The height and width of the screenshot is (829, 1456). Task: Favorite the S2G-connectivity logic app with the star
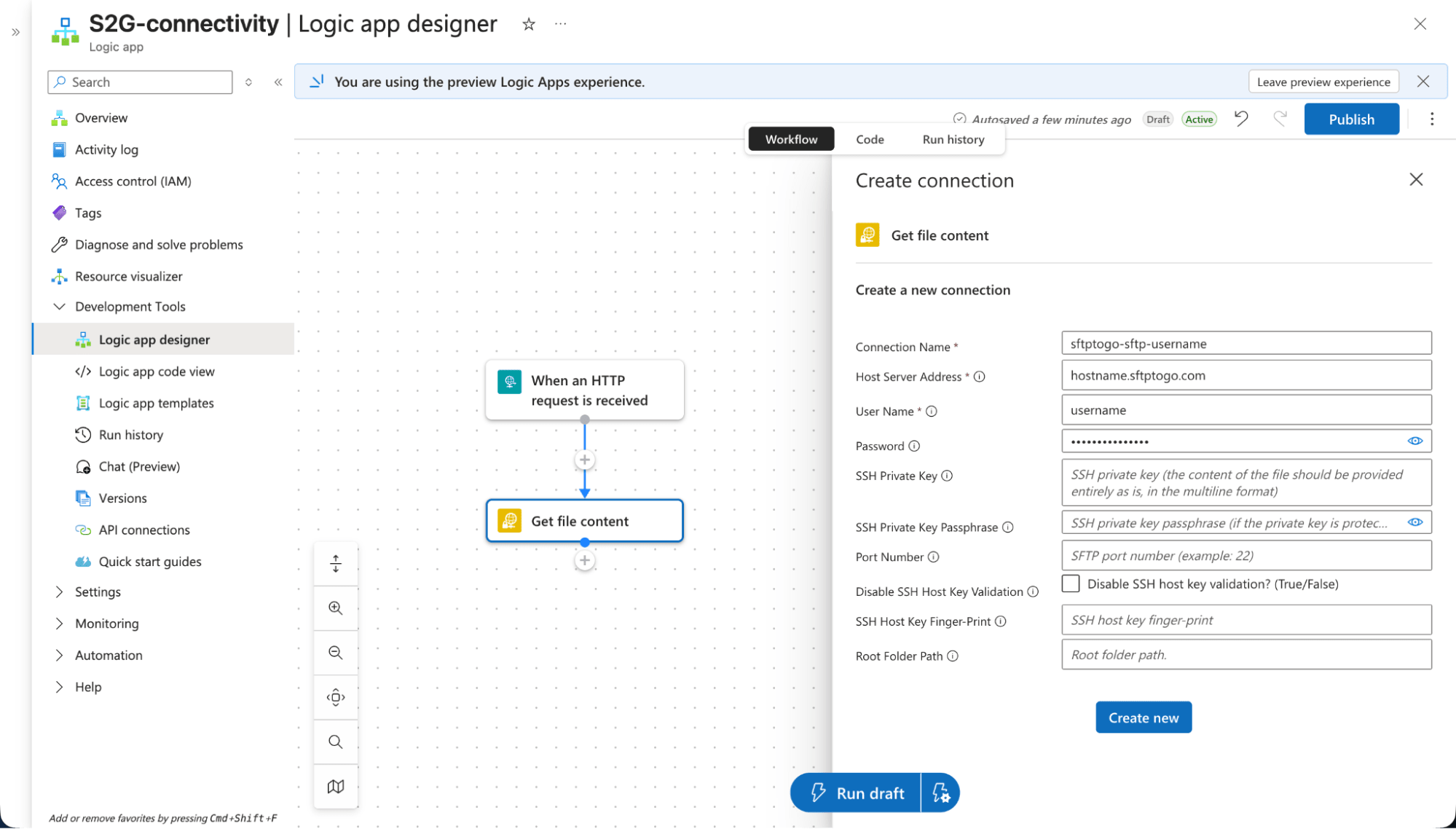coord(529,24)
